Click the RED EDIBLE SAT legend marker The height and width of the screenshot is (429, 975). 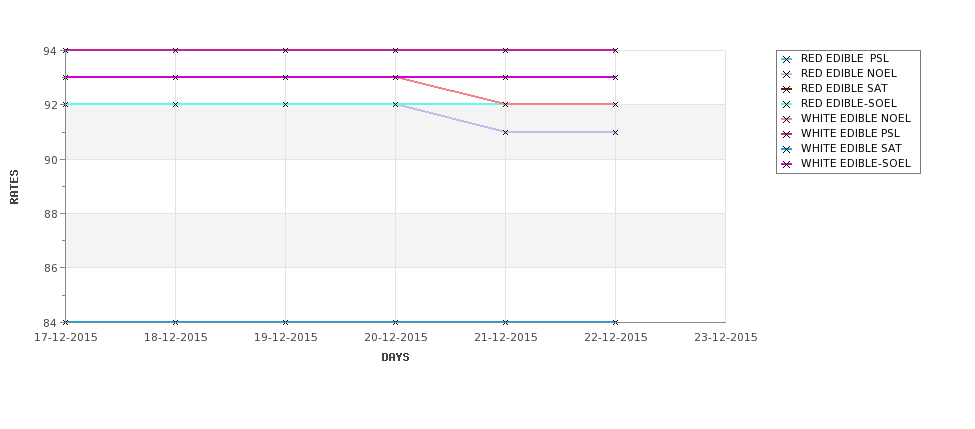(x=787, y=89)
